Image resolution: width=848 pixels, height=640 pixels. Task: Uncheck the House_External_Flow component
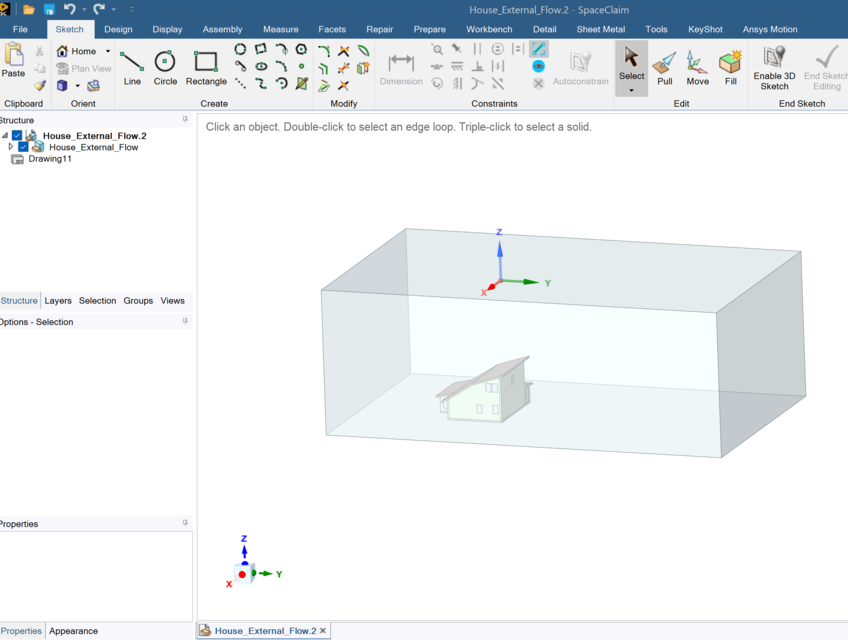click(25, 146)
